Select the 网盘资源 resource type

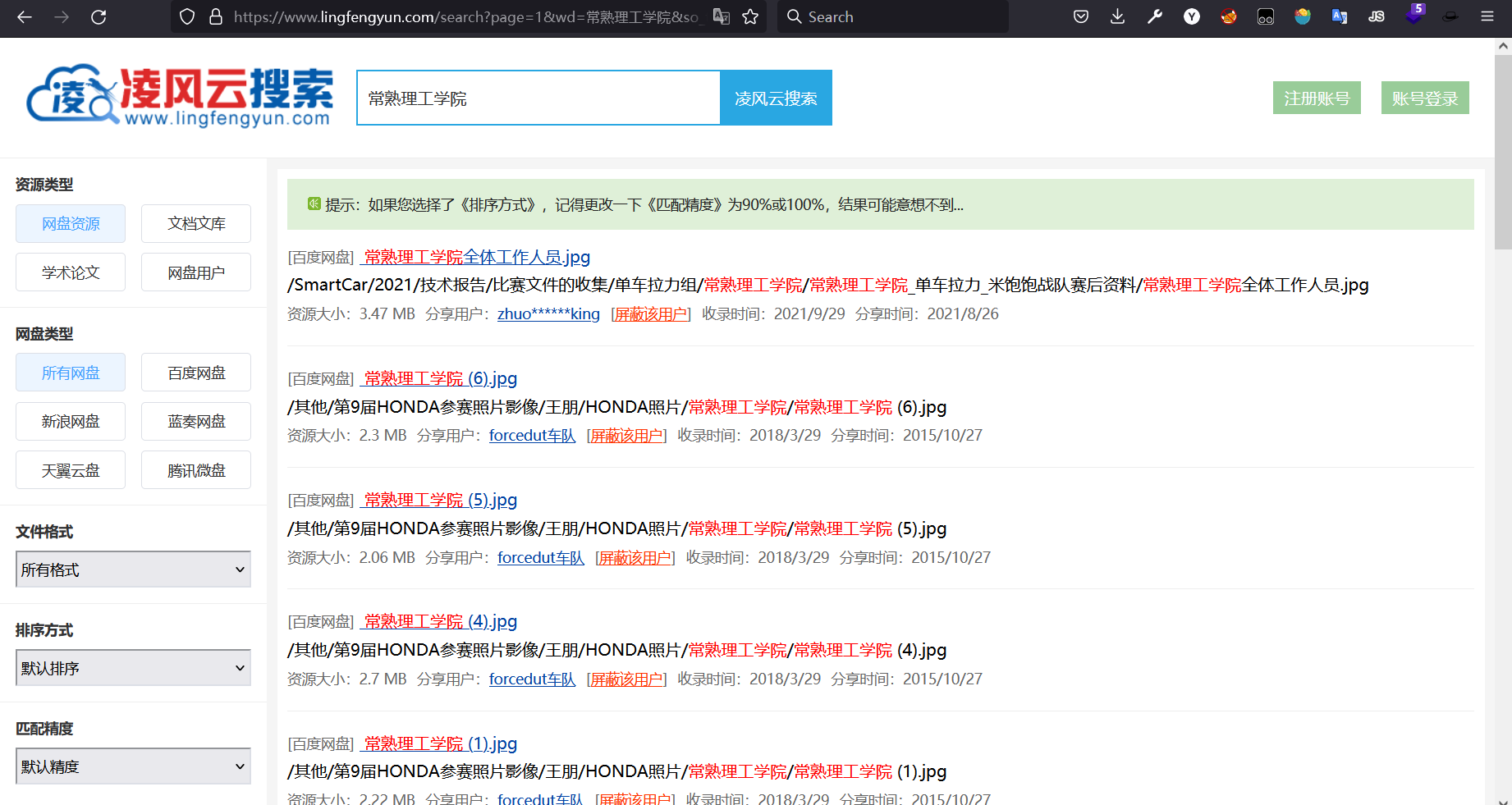[71, 223]
